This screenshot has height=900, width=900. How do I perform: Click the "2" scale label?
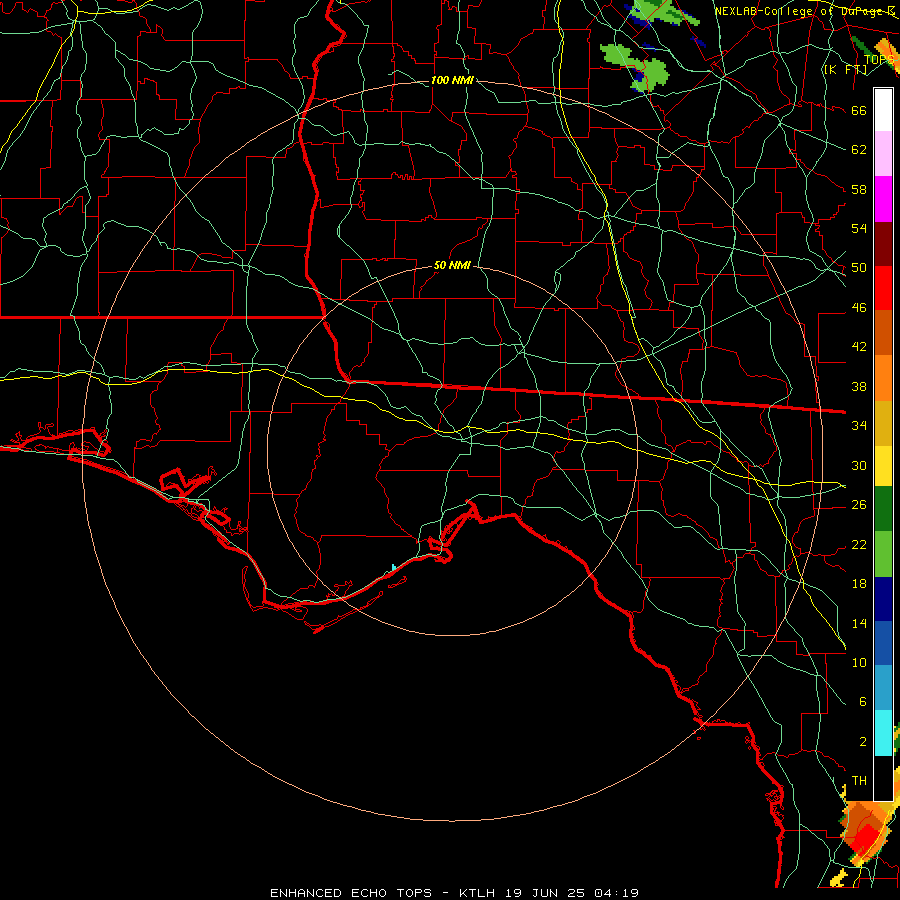point(862,742)
